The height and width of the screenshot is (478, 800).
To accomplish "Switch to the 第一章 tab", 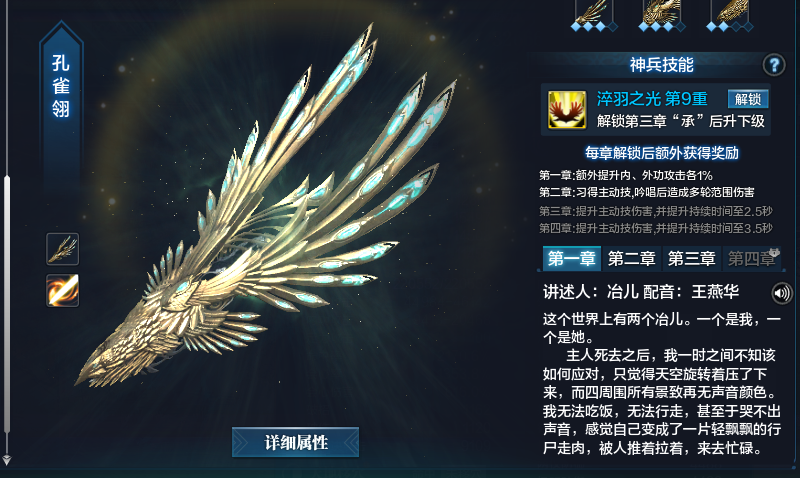I will pos(571,258).
